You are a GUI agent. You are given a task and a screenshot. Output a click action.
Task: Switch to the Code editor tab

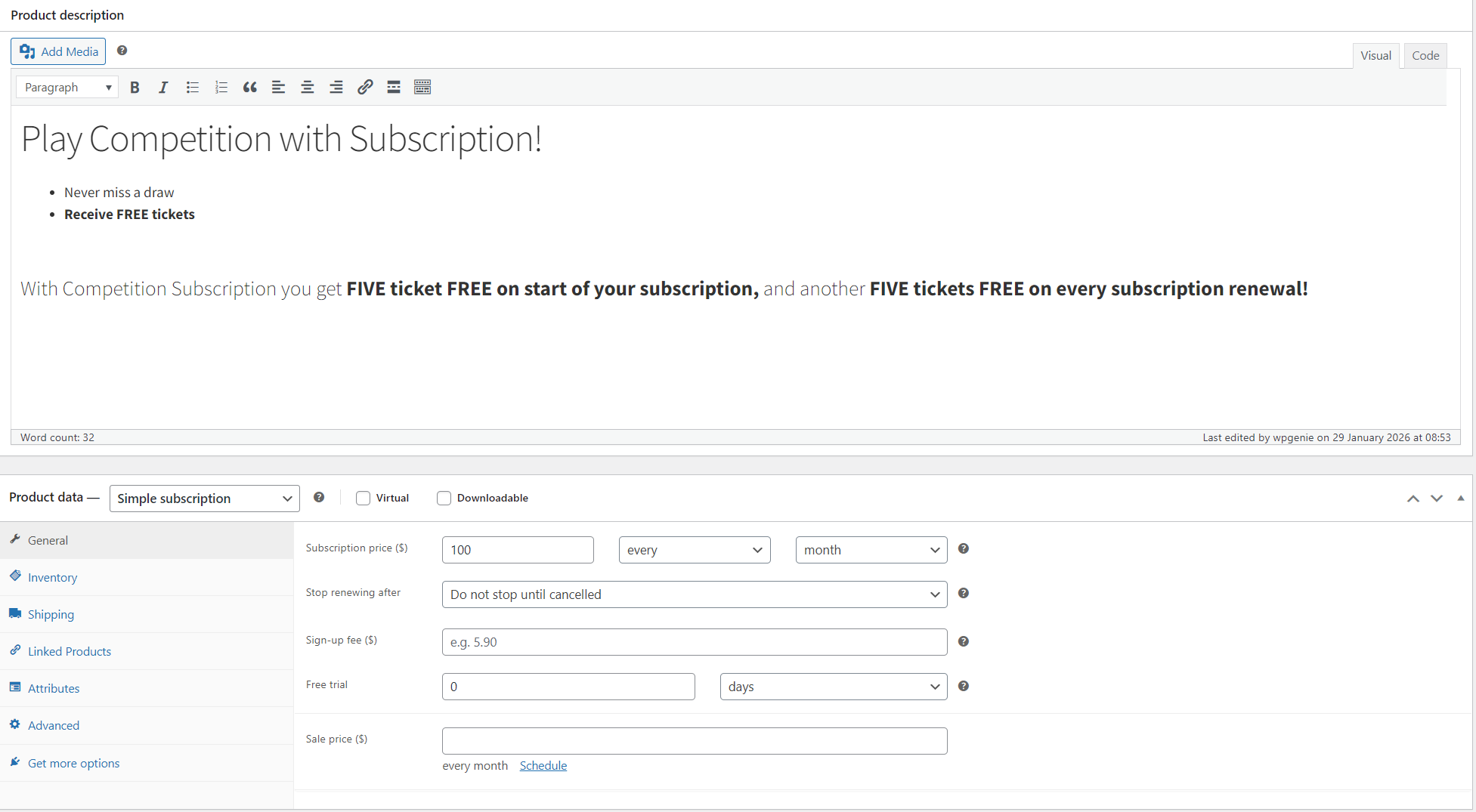coord(1425,56)
